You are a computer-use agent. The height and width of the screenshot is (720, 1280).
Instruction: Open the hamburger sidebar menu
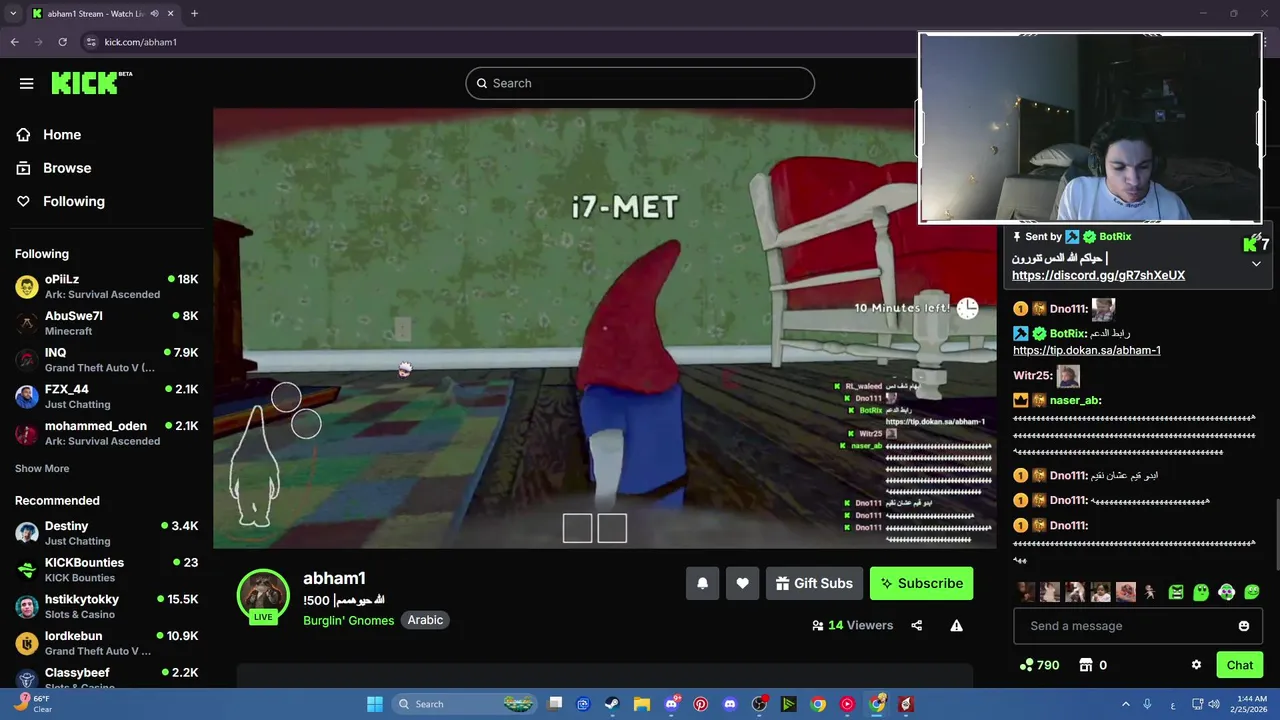coord(27,83)
